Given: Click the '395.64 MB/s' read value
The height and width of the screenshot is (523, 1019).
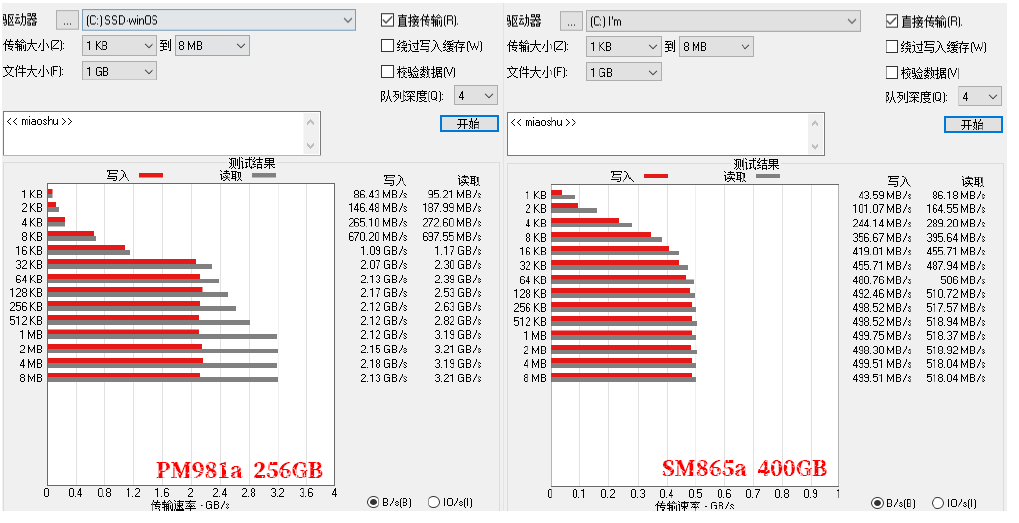Looking at the screenshot, I should point(956,237).
